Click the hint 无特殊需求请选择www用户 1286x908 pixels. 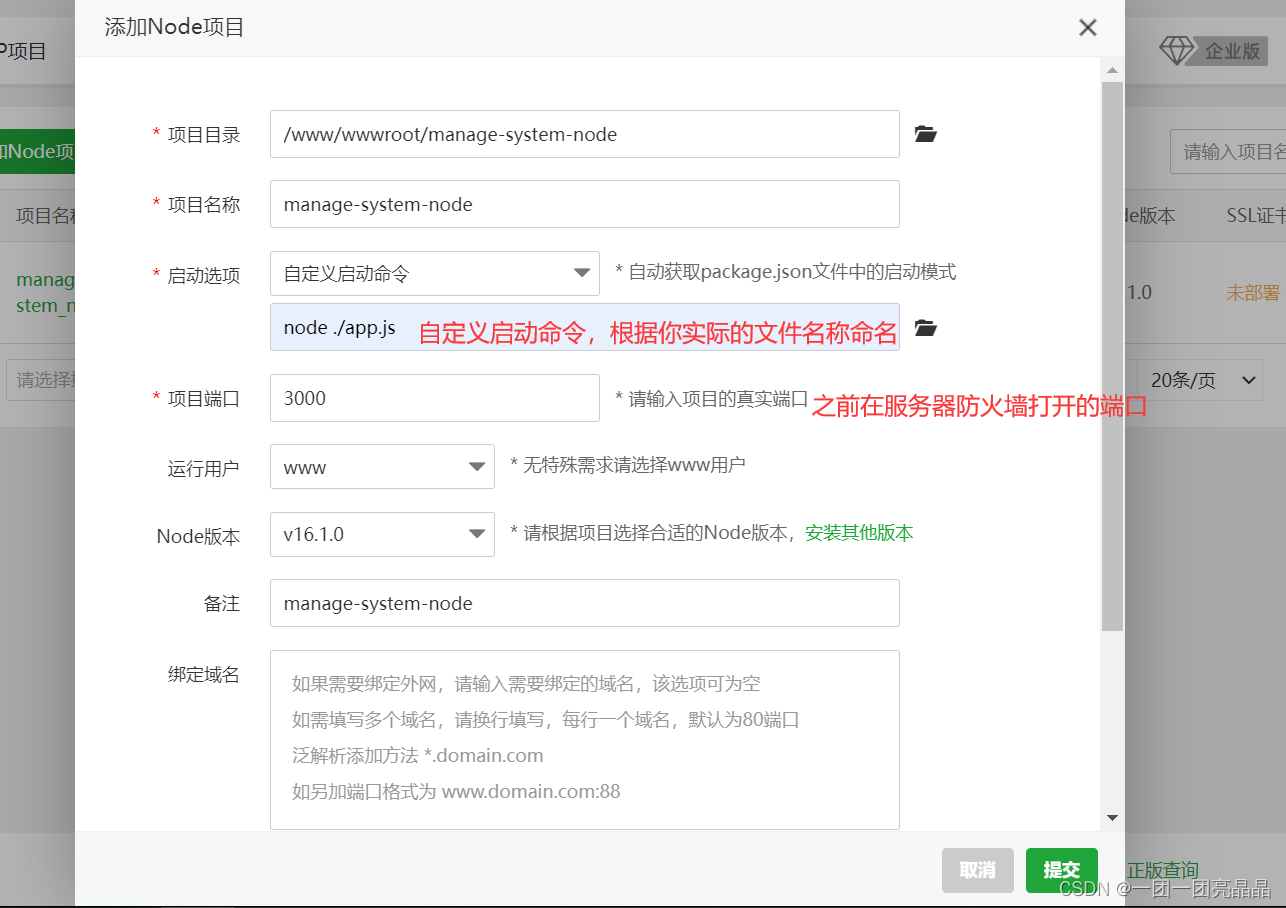(x=628, y=465)
